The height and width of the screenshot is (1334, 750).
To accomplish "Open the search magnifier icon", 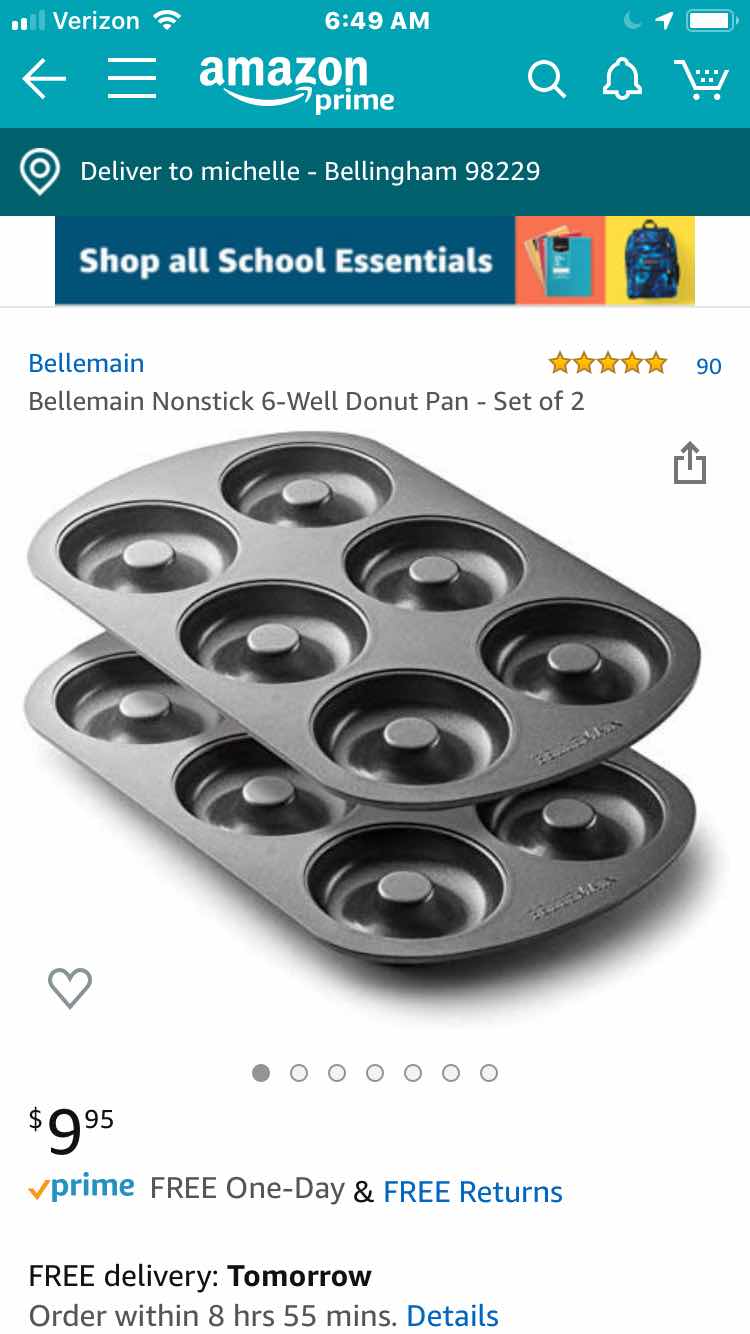I will point(546,79).
